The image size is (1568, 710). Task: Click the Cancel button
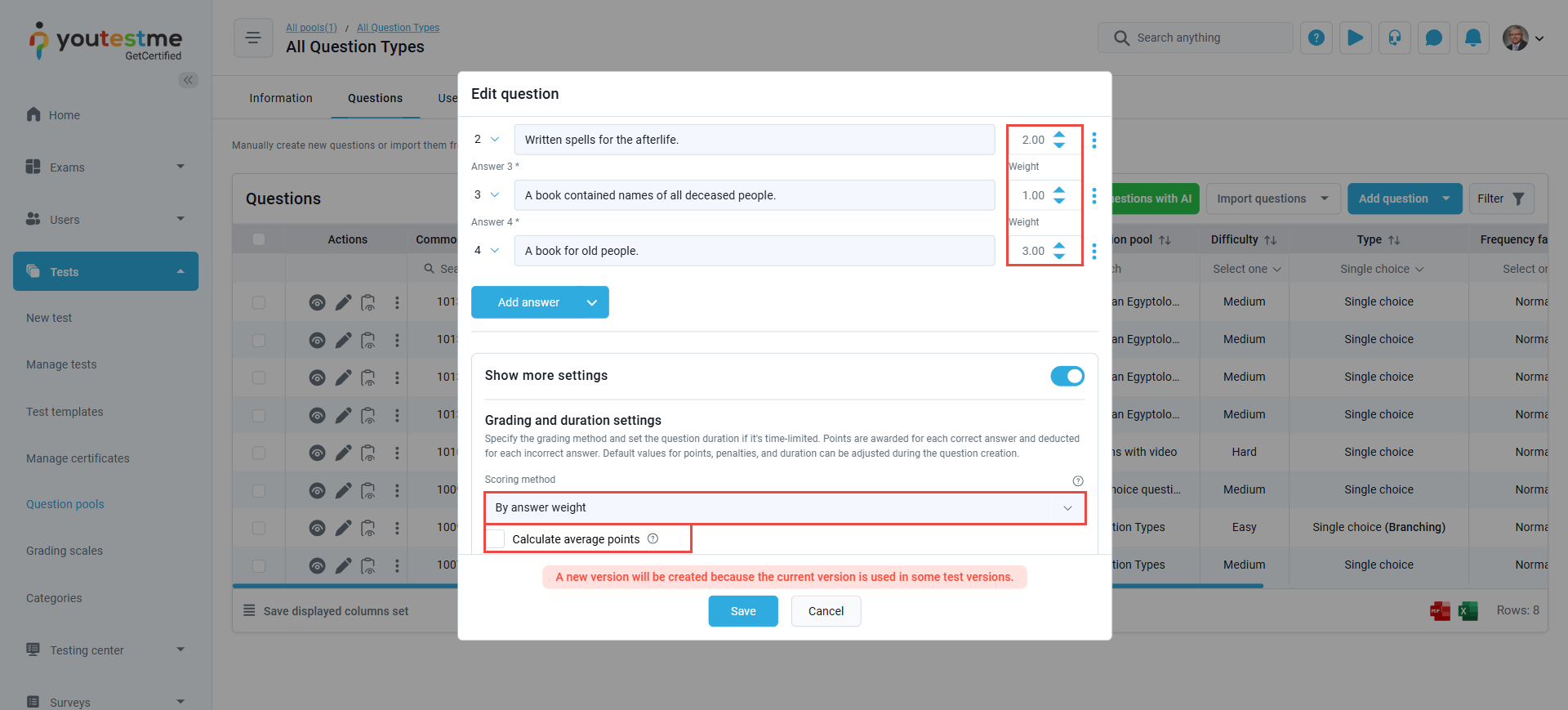[826, 611]
